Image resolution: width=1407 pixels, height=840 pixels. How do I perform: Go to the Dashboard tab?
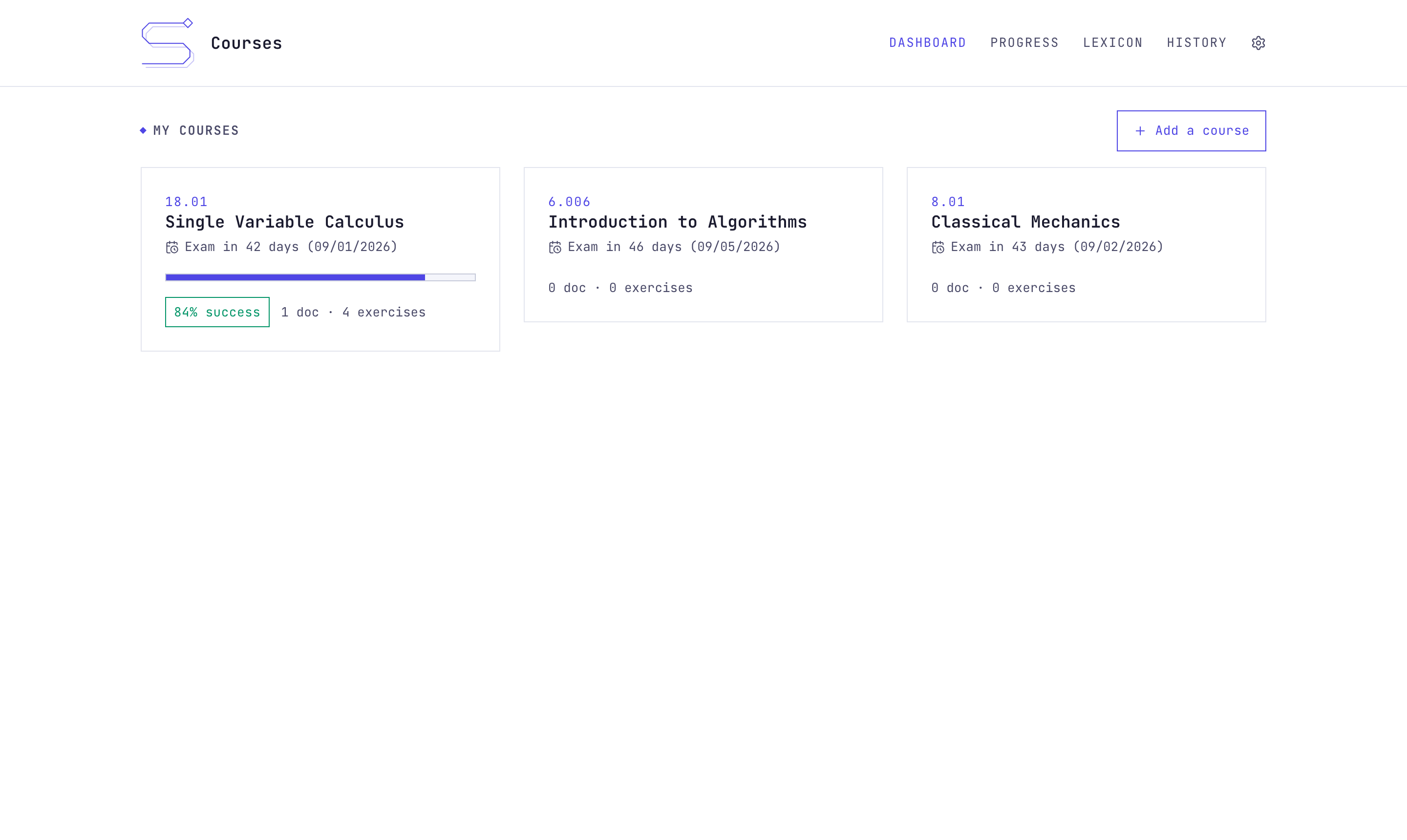click(x=927, y=43)
